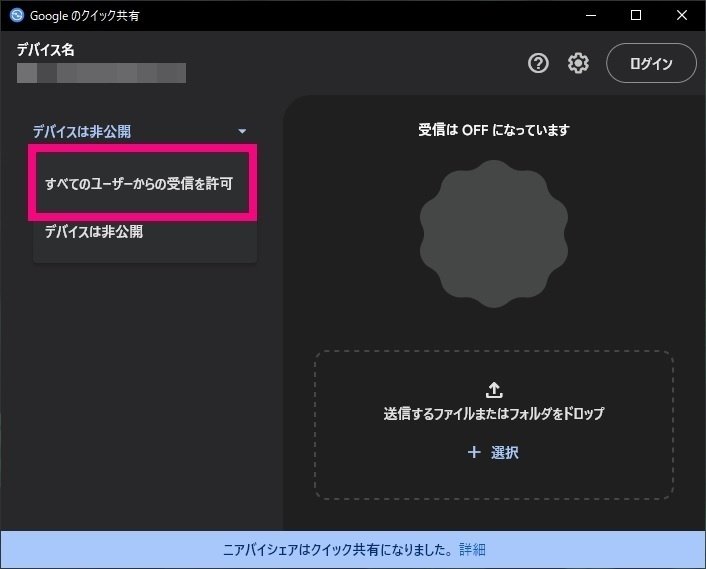Click the 送信するファイルまたはフォルダをドロップ text
Image resolution: width=706 pixels, height=569 pixels.
click(x=494, y=414)
